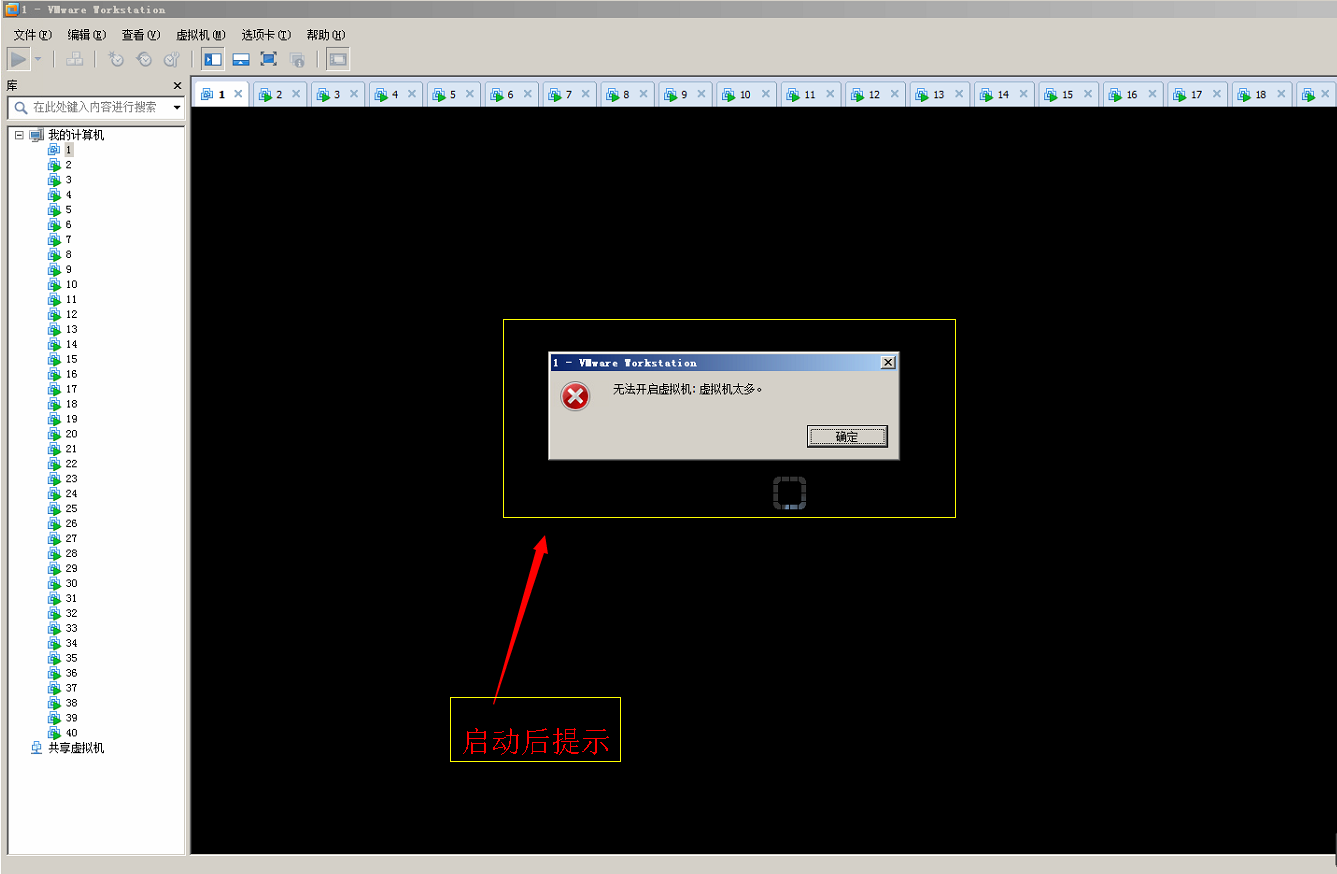Open the 编辑(E) menu
This screenshot has width=1337, height=874.
tap(86, 35)
